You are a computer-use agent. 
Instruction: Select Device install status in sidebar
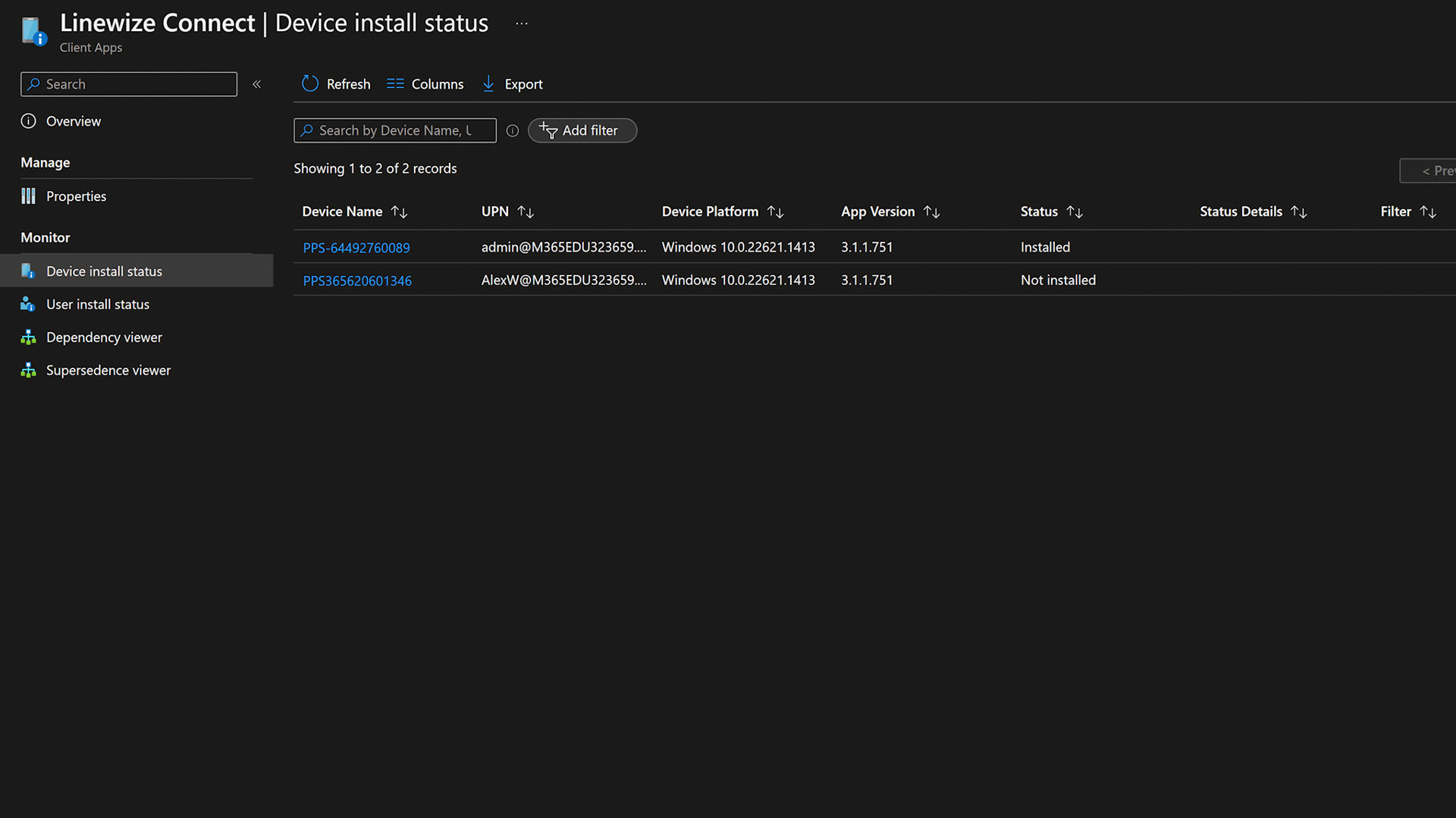(x=136, y=271)
